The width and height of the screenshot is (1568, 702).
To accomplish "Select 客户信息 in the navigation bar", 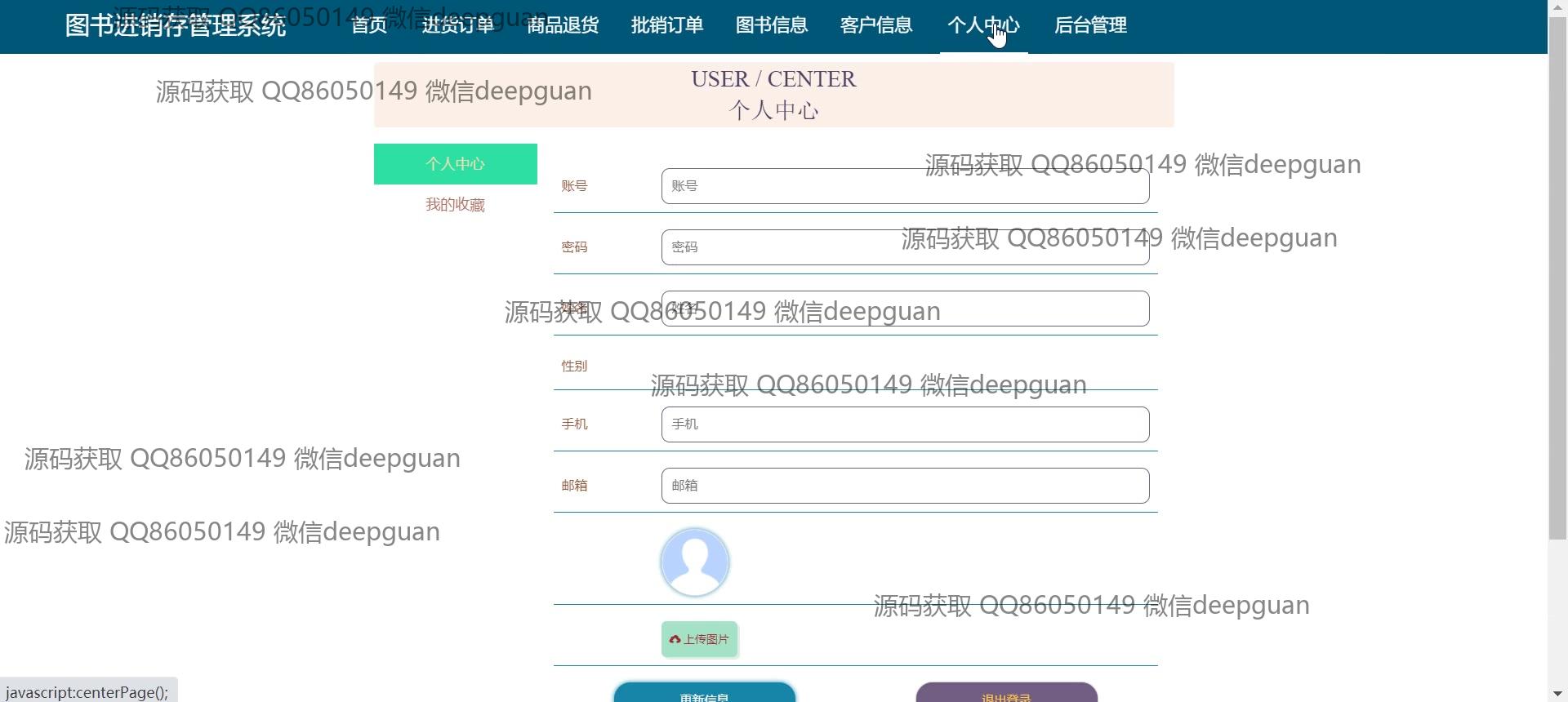I will pos(876,25).
